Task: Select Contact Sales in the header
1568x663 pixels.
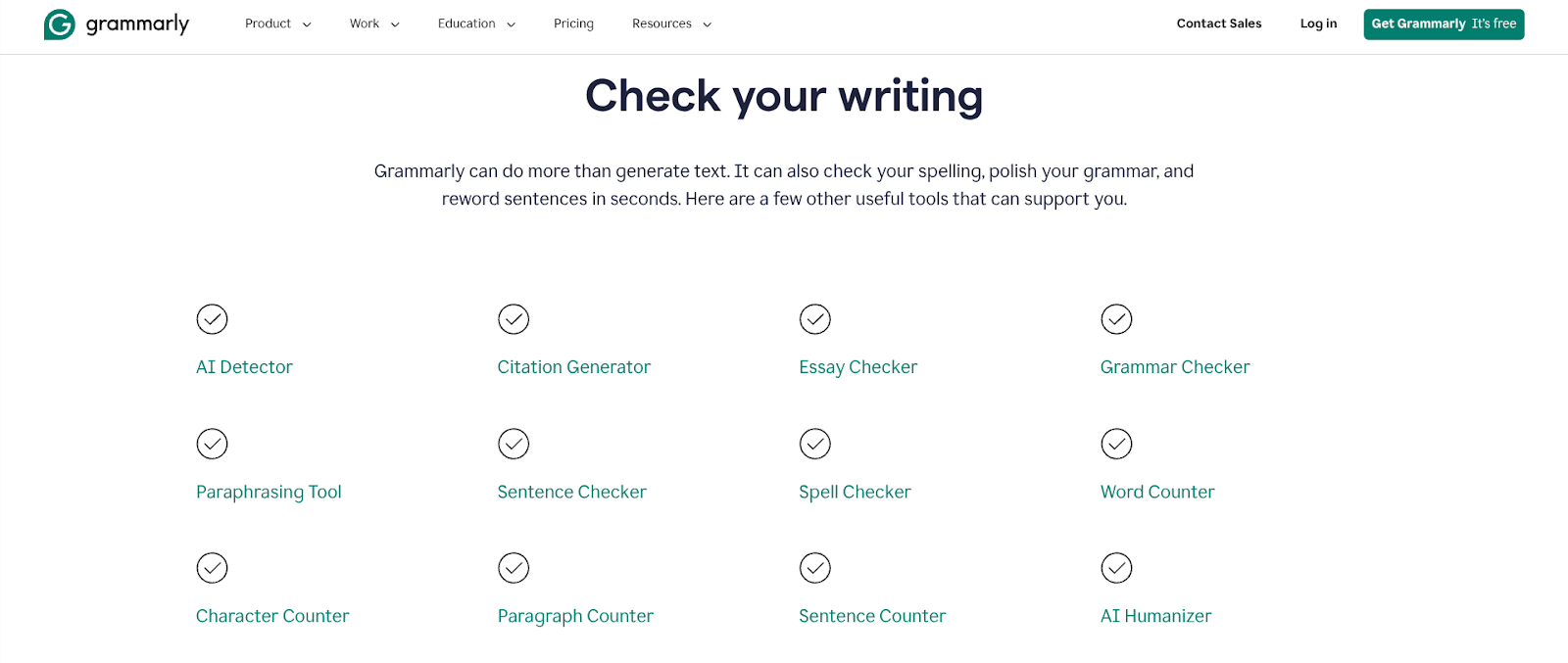Action: tap(1219, 24)
